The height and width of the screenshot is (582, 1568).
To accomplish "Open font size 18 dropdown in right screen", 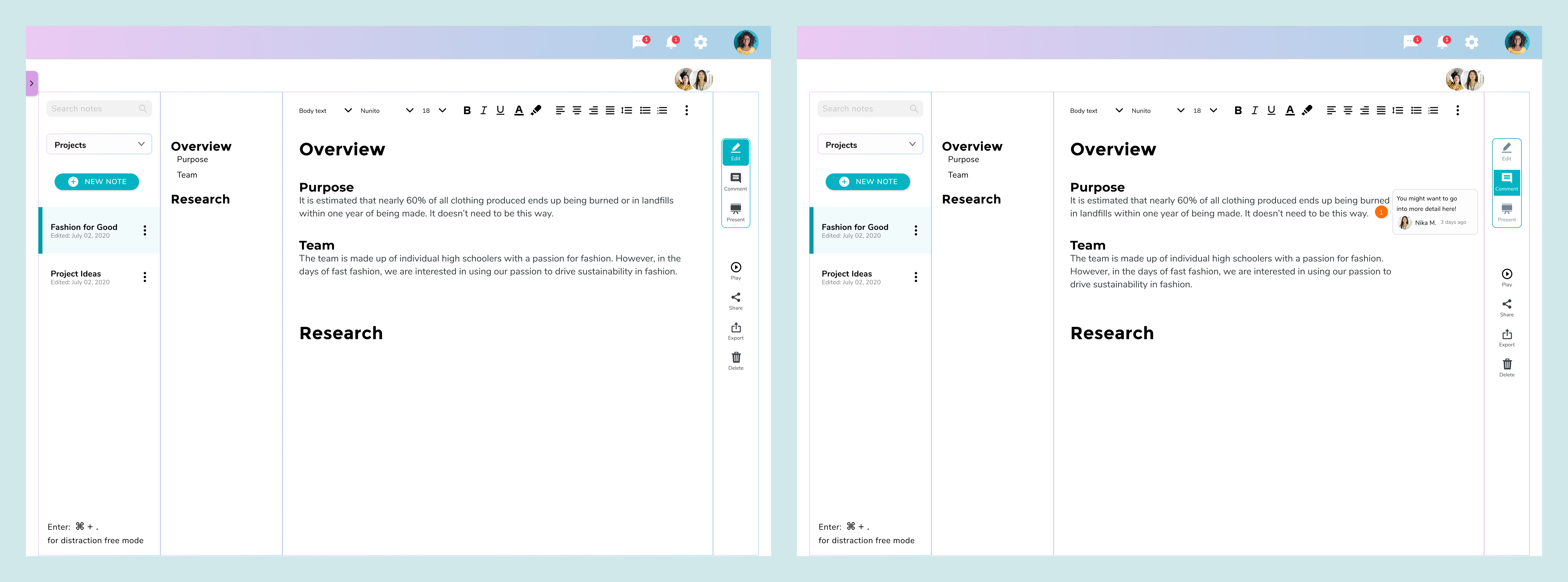I will pos(1205,110).
